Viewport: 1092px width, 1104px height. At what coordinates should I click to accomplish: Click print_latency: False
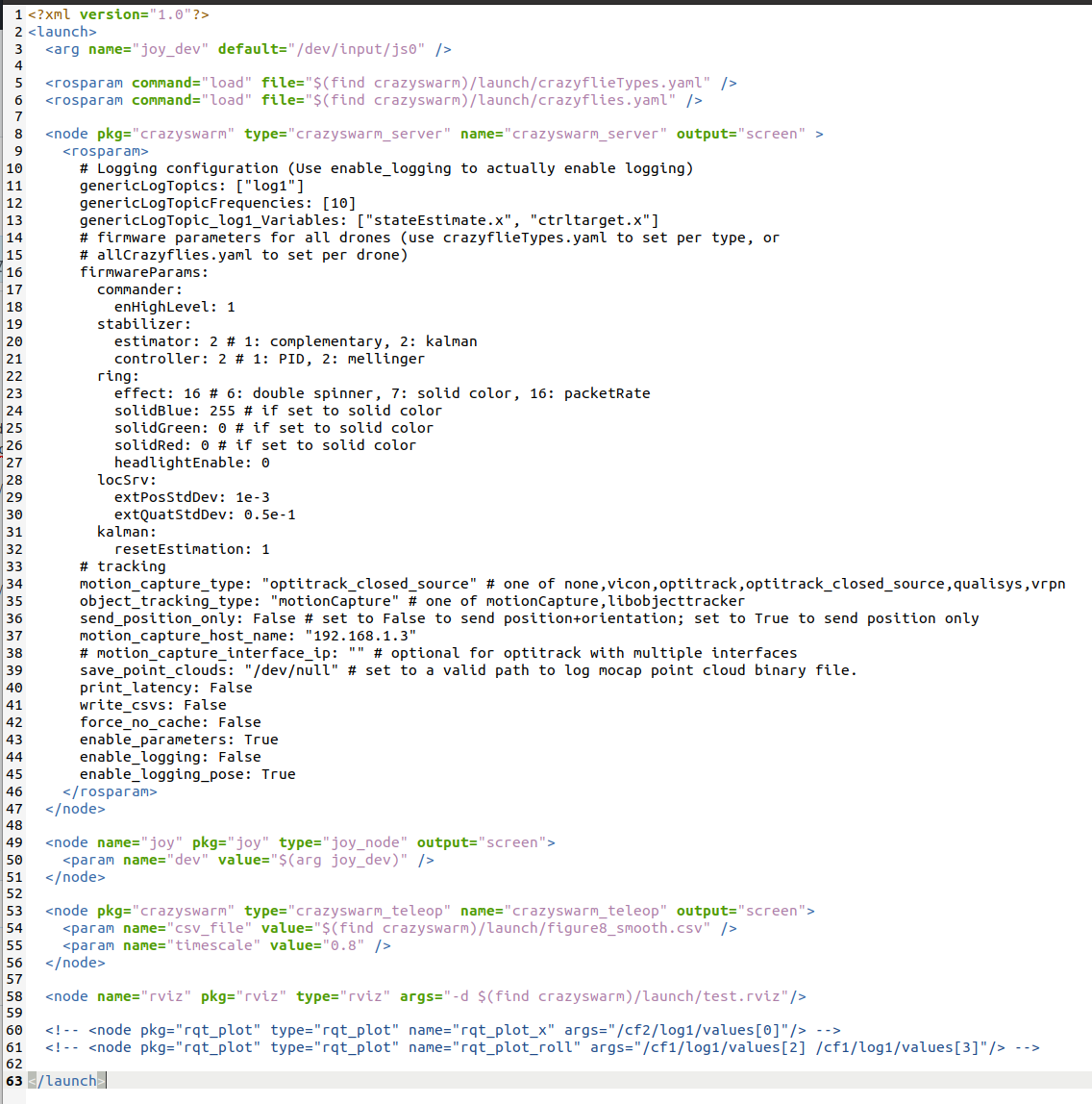pos(166,688)
